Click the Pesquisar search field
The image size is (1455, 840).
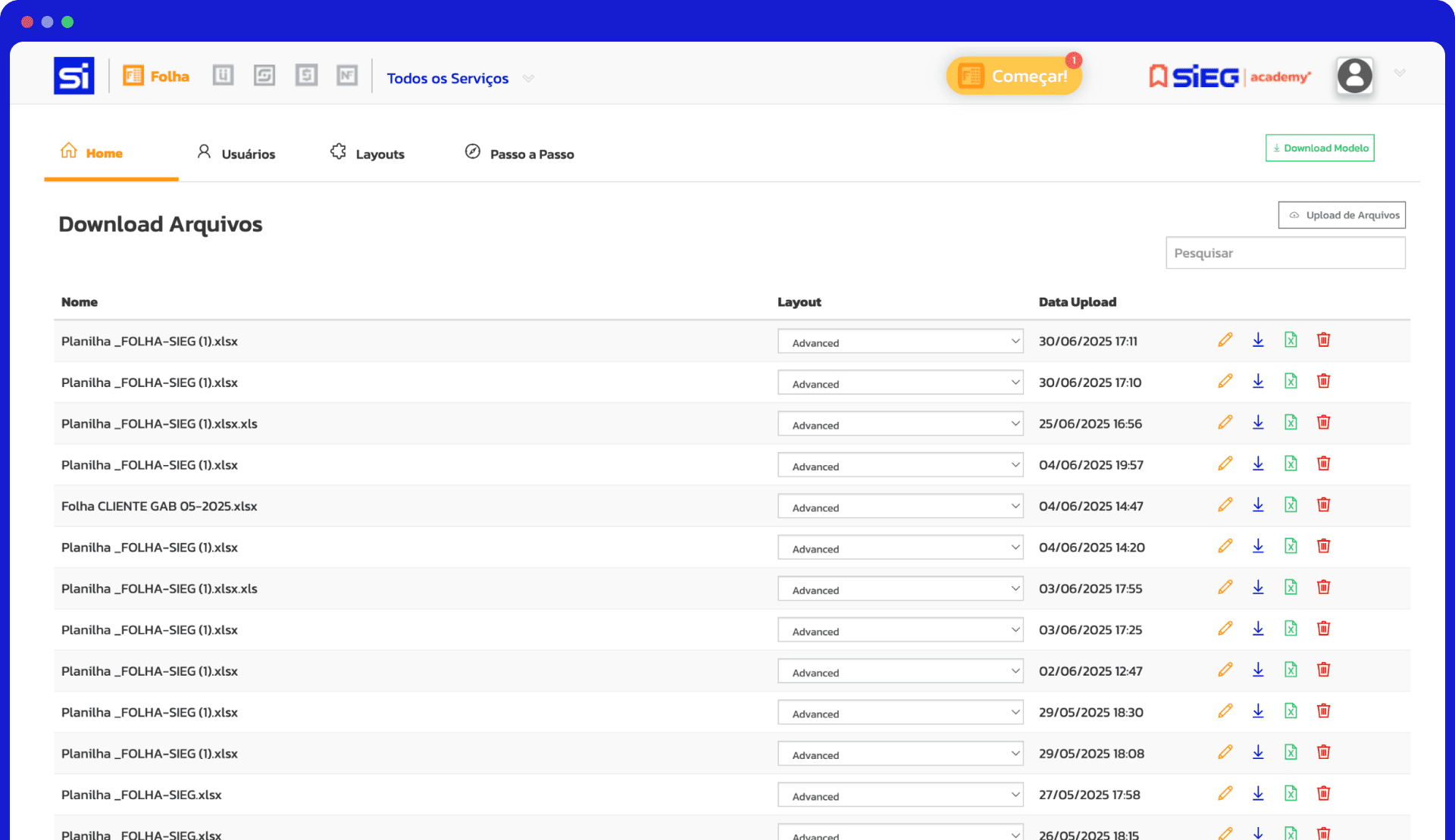(x=1284, y=253)
